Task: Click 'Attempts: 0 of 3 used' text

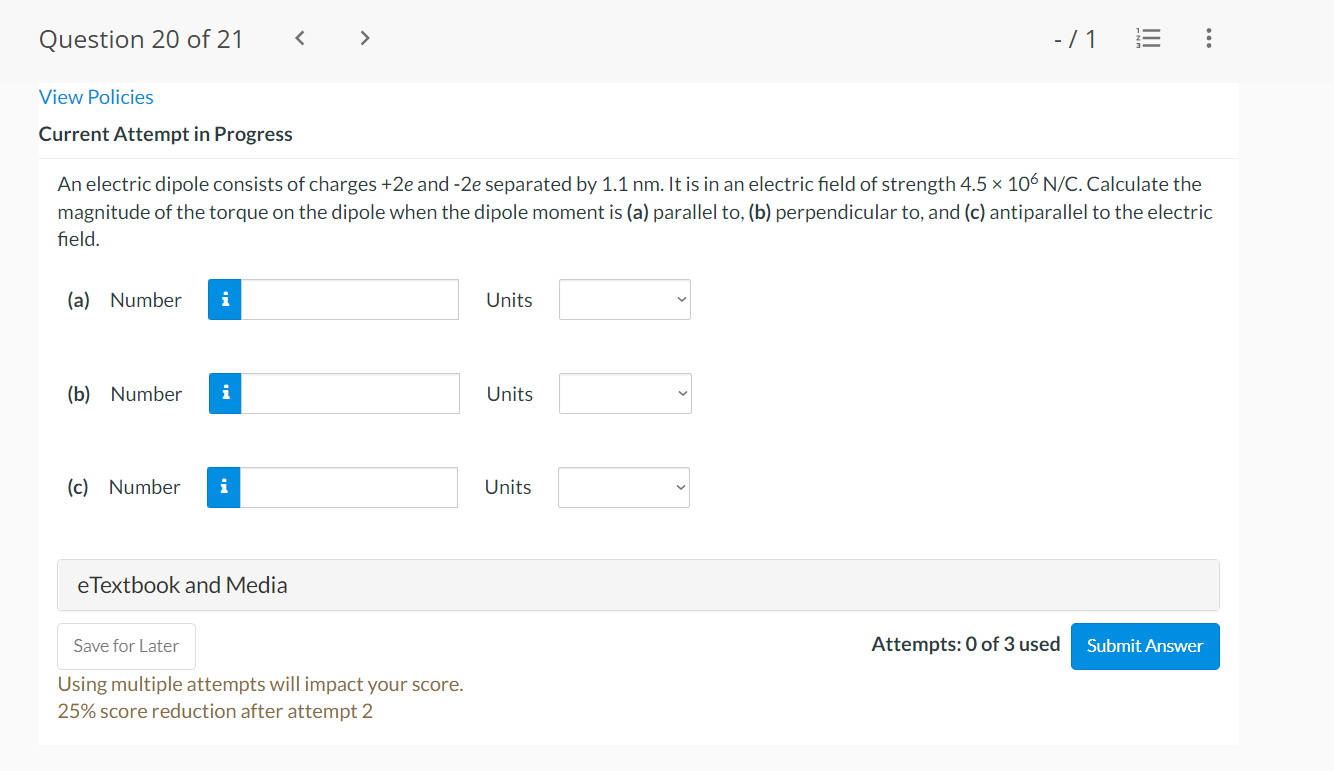Action: [966, 644]
